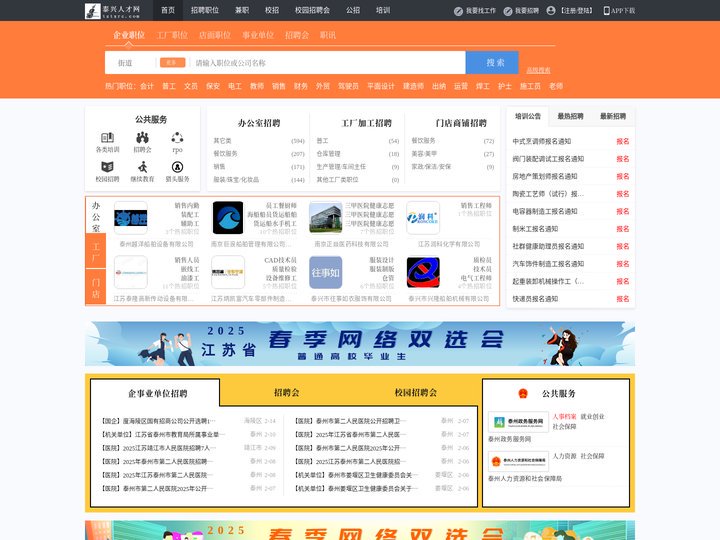720x540 pixels.
Task: Click 江苏润科化学 company logo
Action: point(423,218)
